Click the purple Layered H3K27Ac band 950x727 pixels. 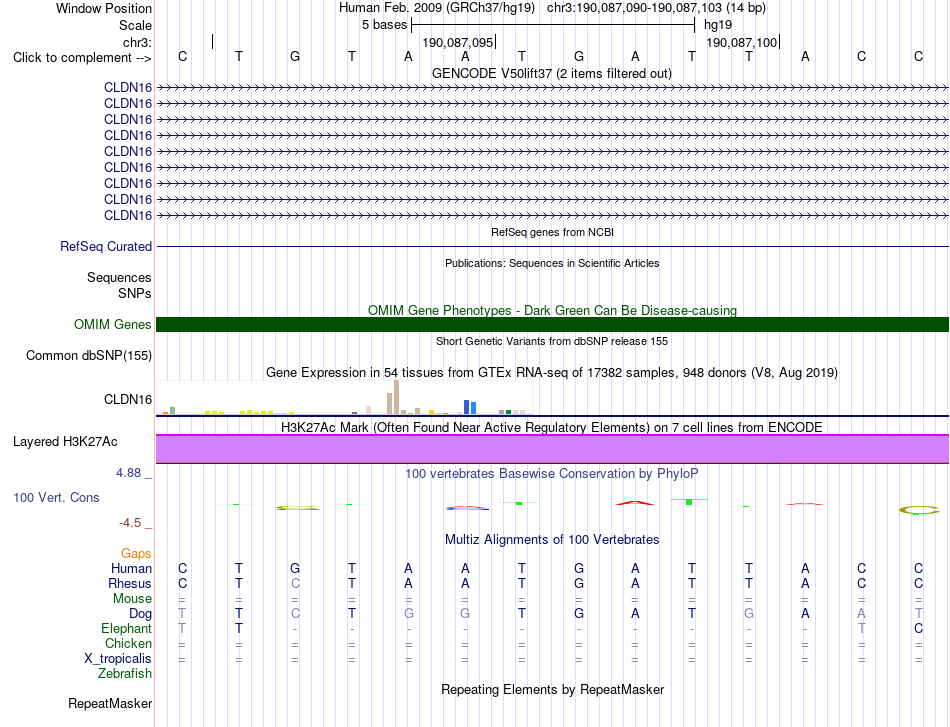point(552,449)
